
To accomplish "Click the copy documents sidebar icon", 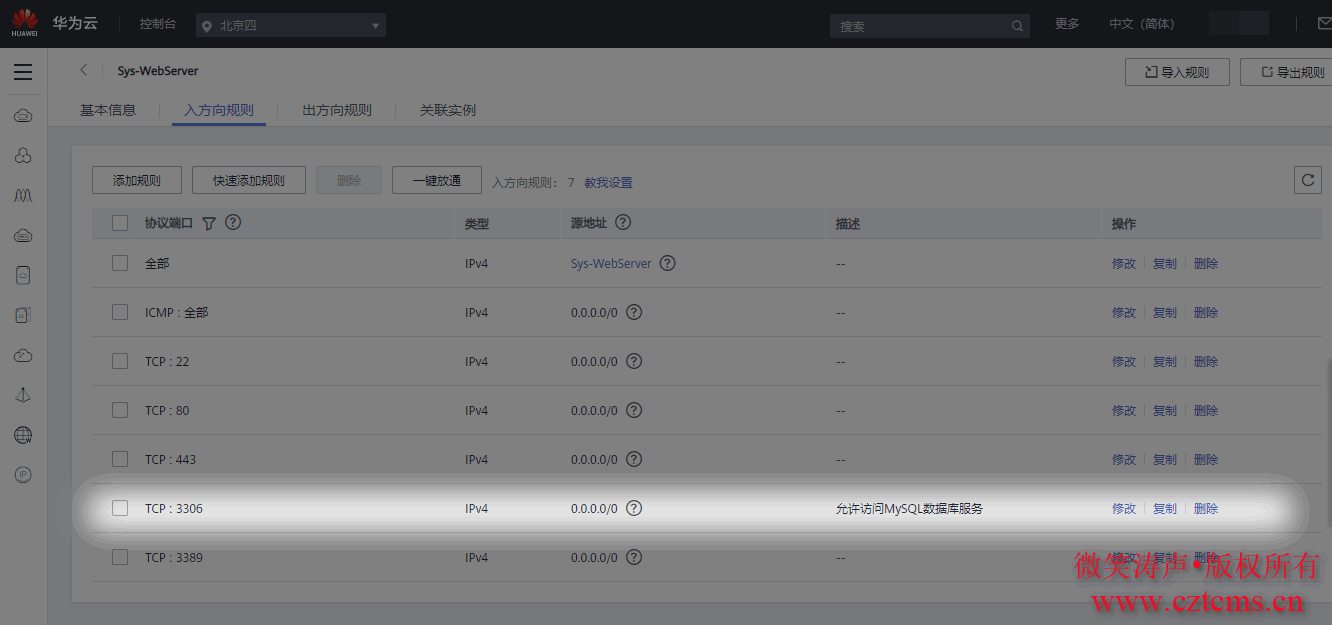I will point(23,315).
